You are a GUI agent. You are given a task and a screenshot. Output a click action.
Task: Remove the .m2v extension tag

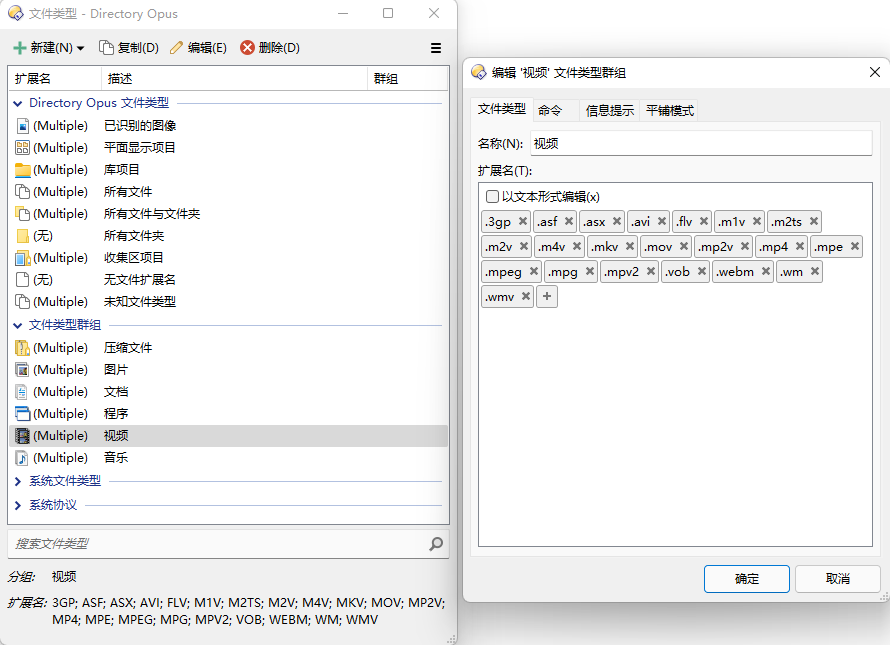point(524,246)
